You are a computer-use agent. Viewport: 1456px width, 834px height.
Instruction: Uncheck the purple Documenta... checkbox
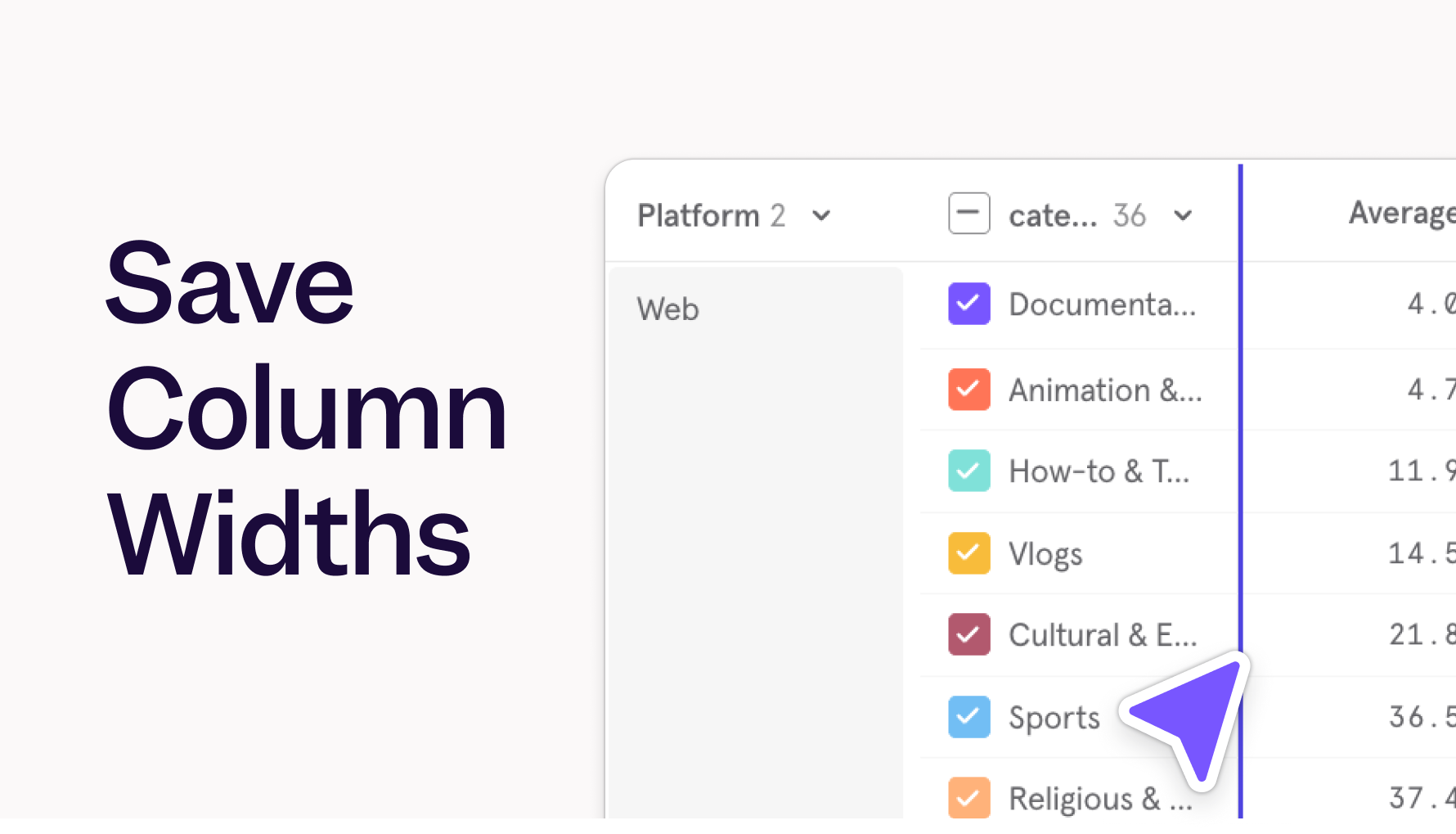tap(968, 304)
